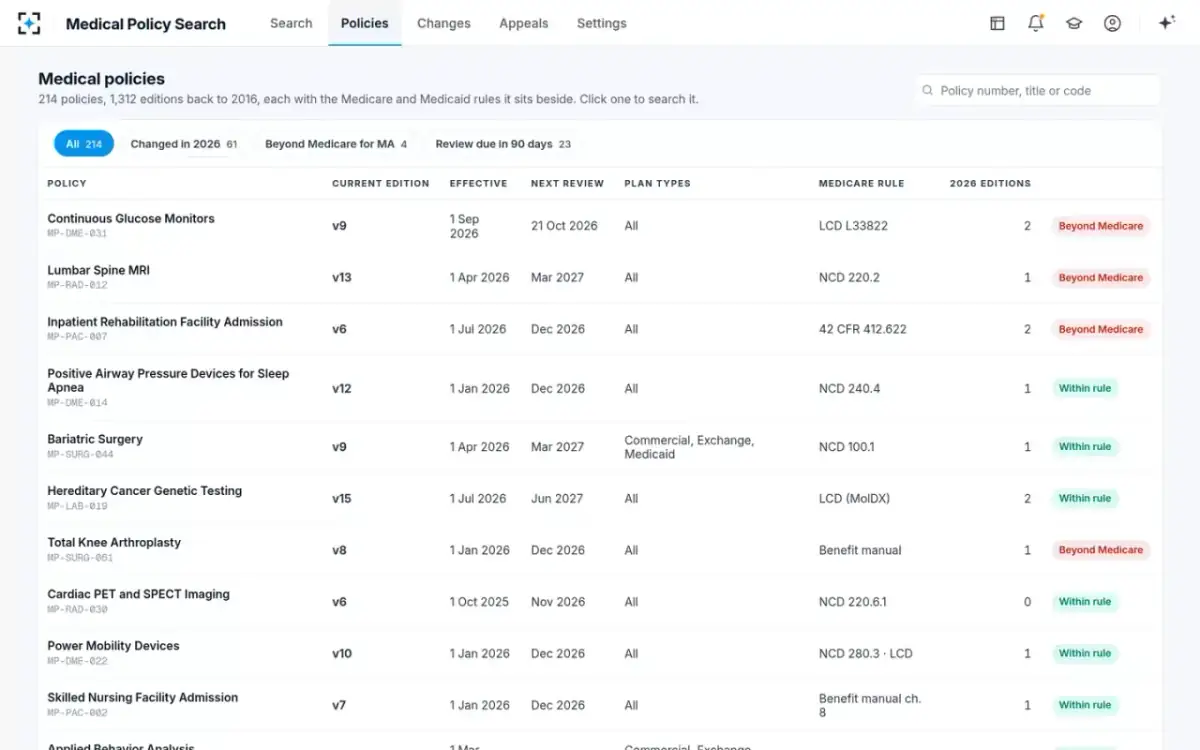Open Skilled Nursing Facility Admission policy
The width and height of the screenshot is (1200, 750).
[143, 697]
